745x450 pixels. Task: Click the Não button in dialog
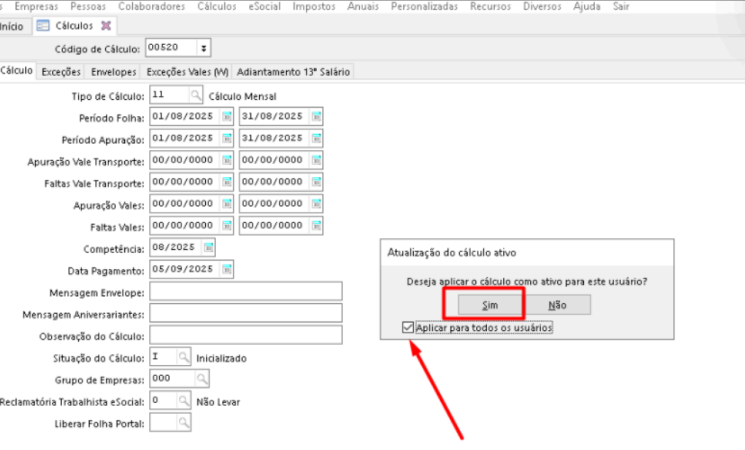pyautogui.click(x=557, y=305)
